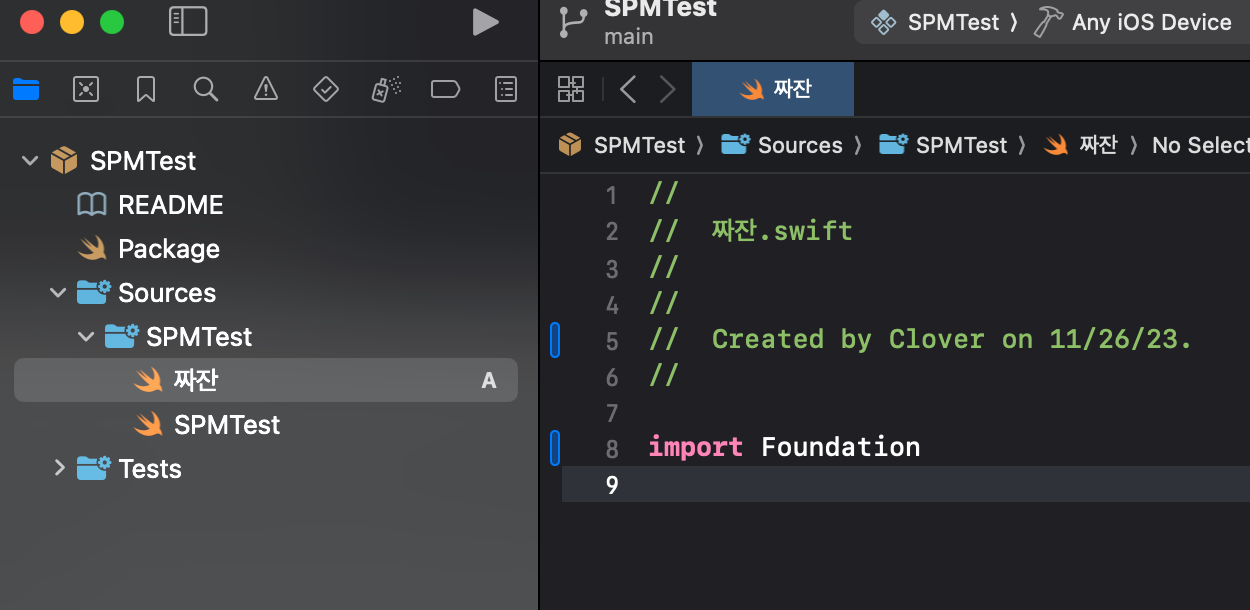Open the Package manifest file
This screenshot has height=610, width=1250.
266,248
